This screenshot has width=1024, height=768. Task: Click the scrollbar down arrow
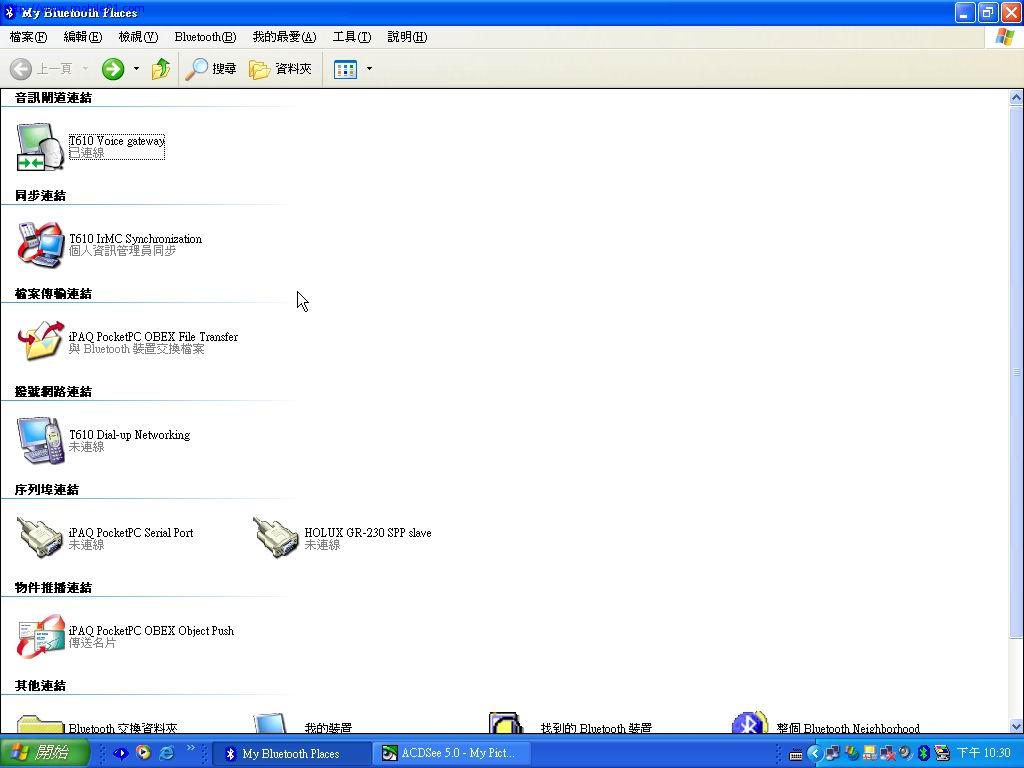[1016, 726]
